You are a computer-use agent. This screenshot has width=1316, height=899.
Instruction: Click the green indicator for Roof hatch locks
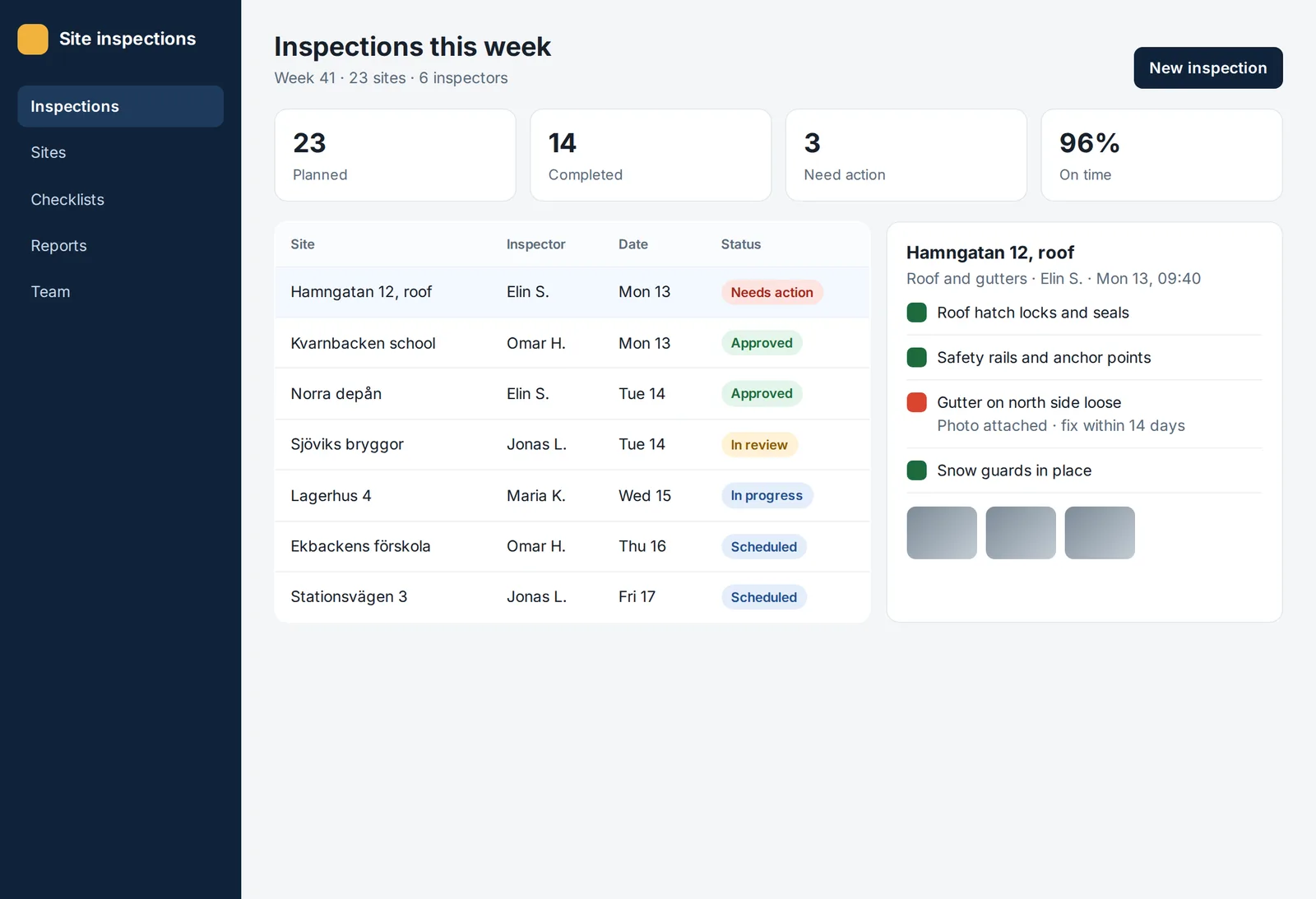[916, 313]
